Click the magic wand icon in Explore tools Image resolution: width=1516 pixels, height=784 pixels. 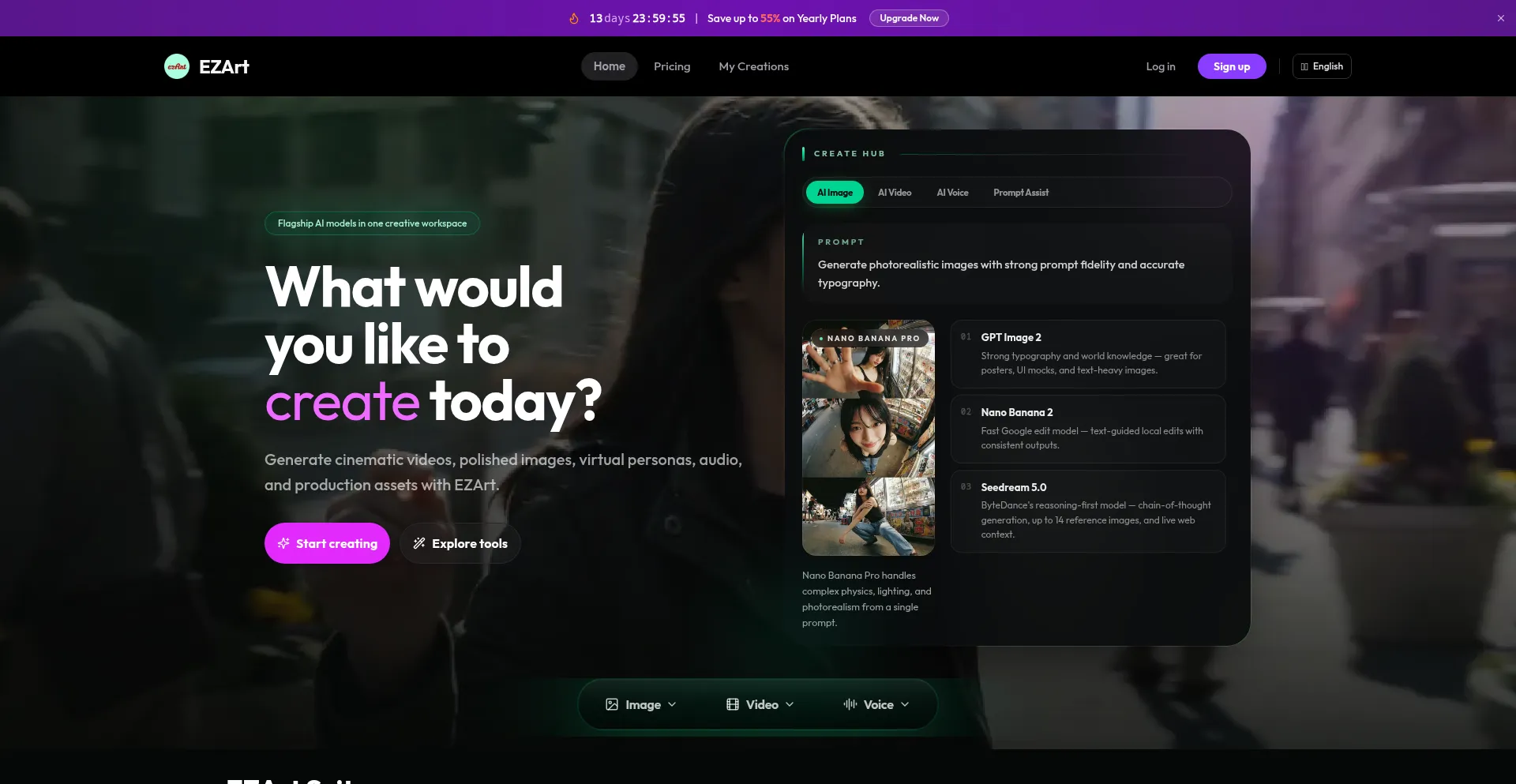click(x=419, y=543)
